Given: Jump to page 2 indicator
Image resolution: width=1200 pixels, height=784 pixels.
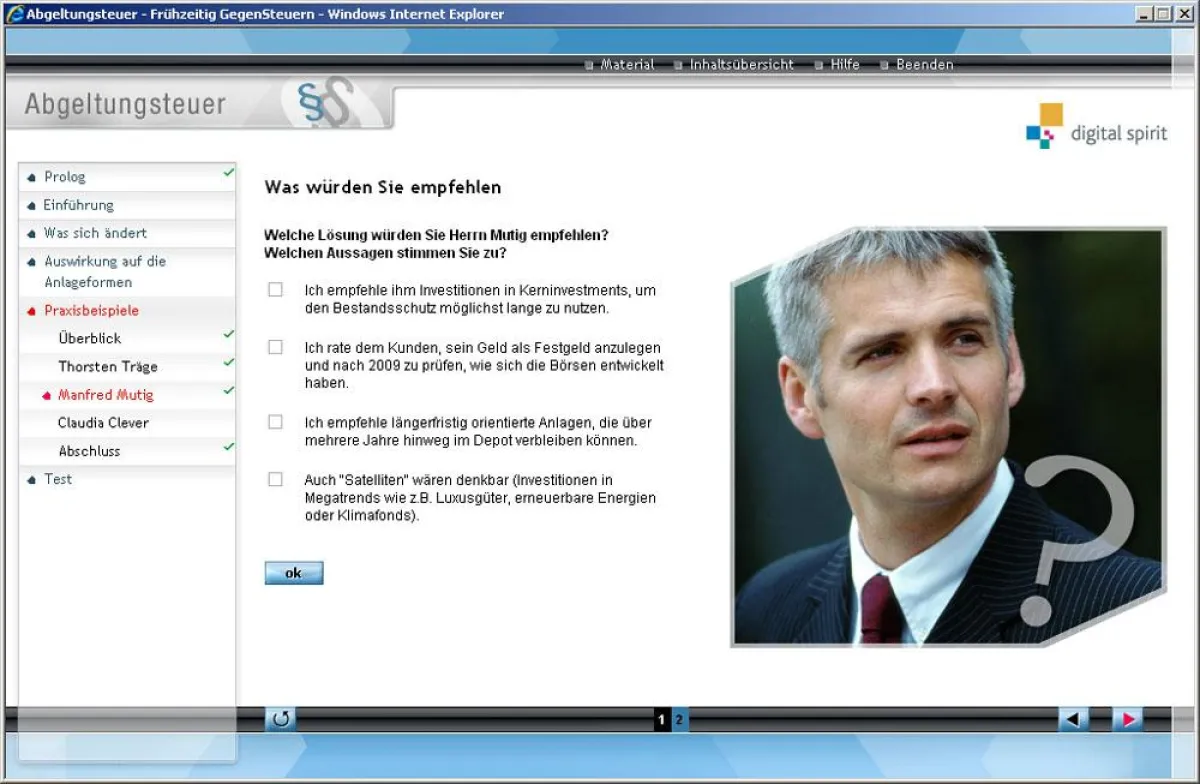Looking at the screenshot, I should pyautogui.click(x=679, y=719).
